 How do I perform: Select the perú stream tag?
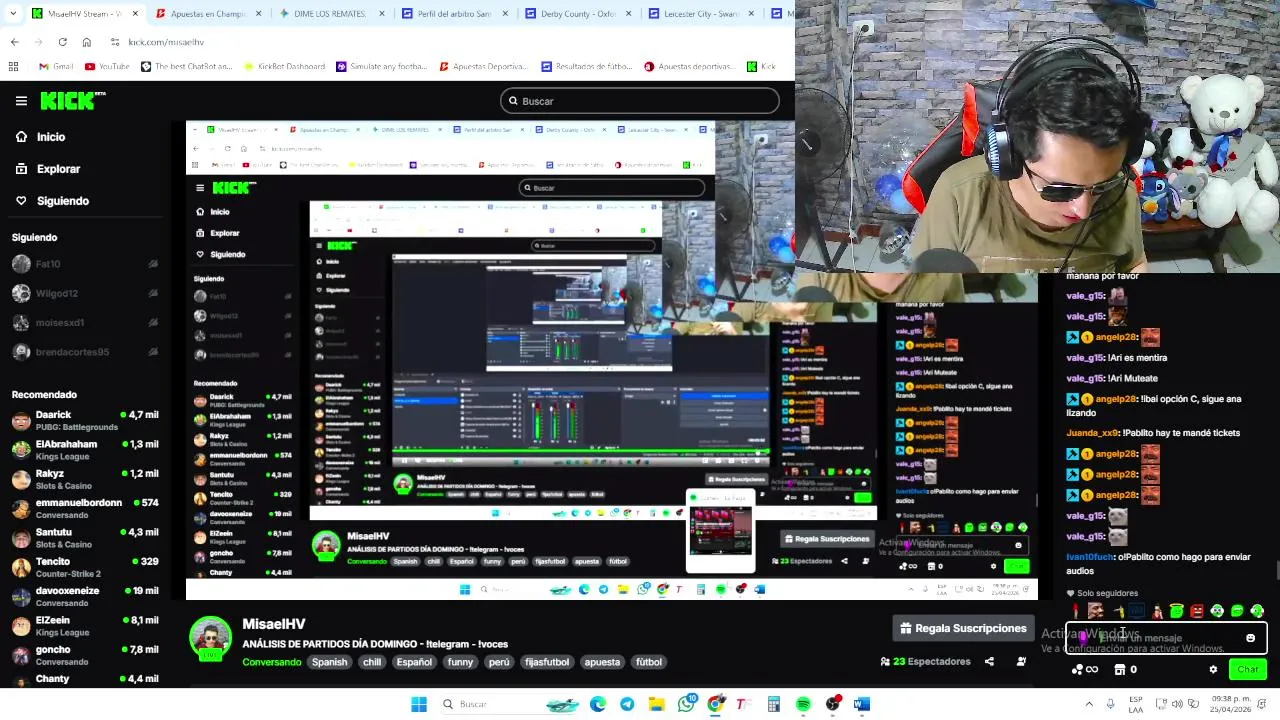point(499,662)
